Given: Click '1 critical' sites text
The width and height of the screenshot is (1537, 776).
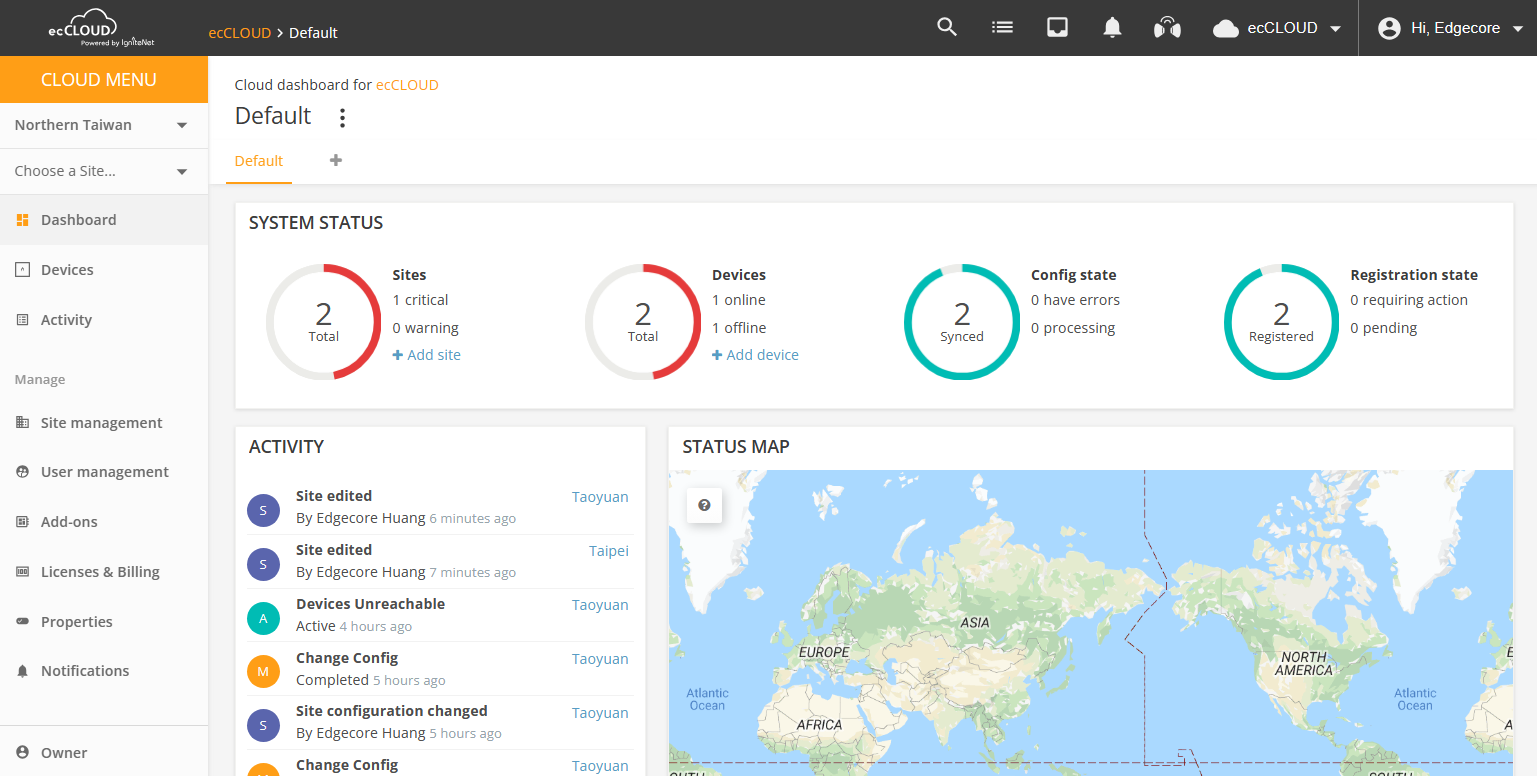Looking at the screenshot, I should coord(420,300).
